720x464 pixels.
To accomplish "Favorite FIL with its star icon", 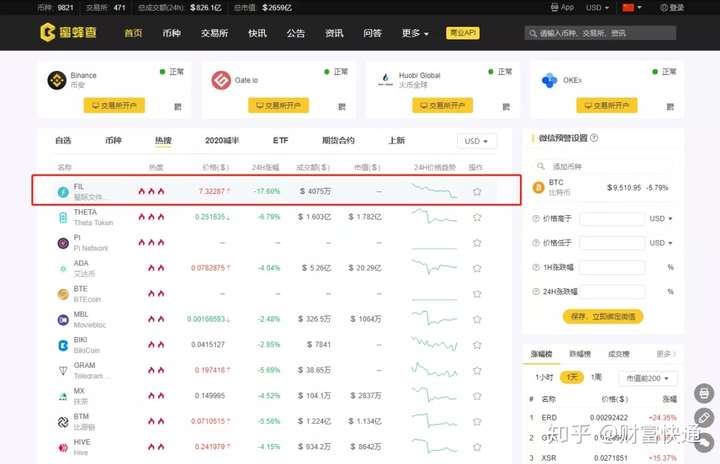I will pyautogui.click(x=477, y=192).
